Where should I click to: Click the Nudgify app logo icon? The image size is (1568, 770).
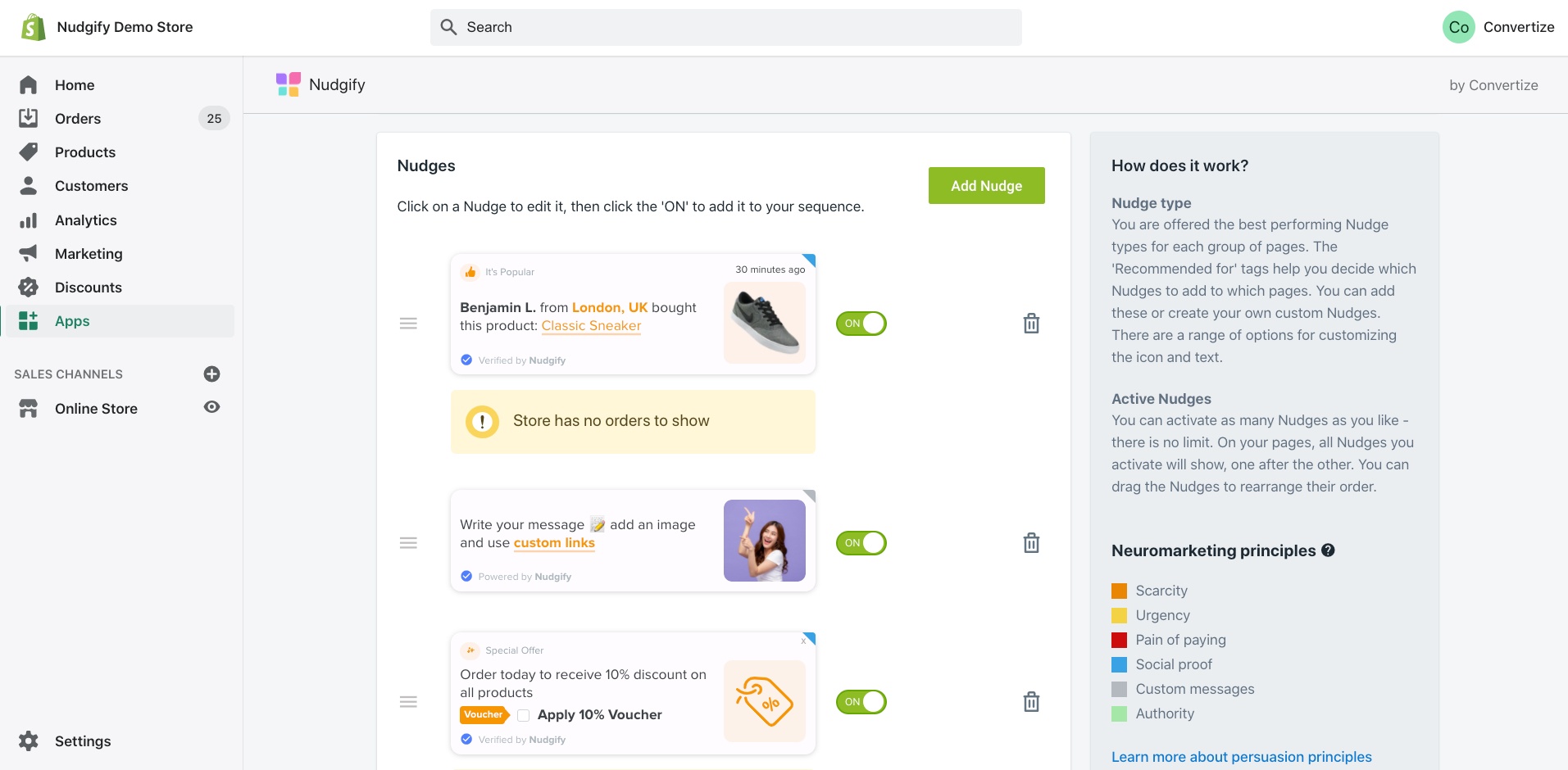point(289,84)
